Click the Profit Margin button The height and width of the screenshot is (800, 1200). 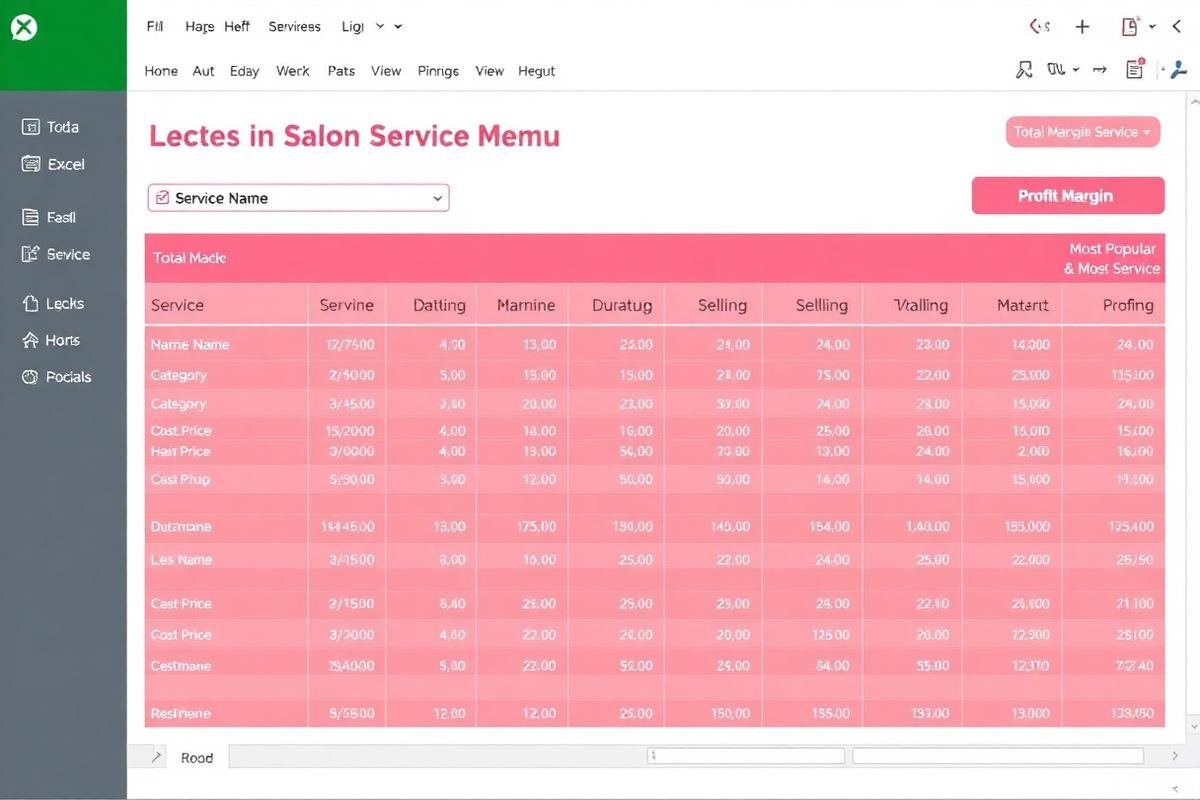pyautogui.click(x=1068, y=195)
